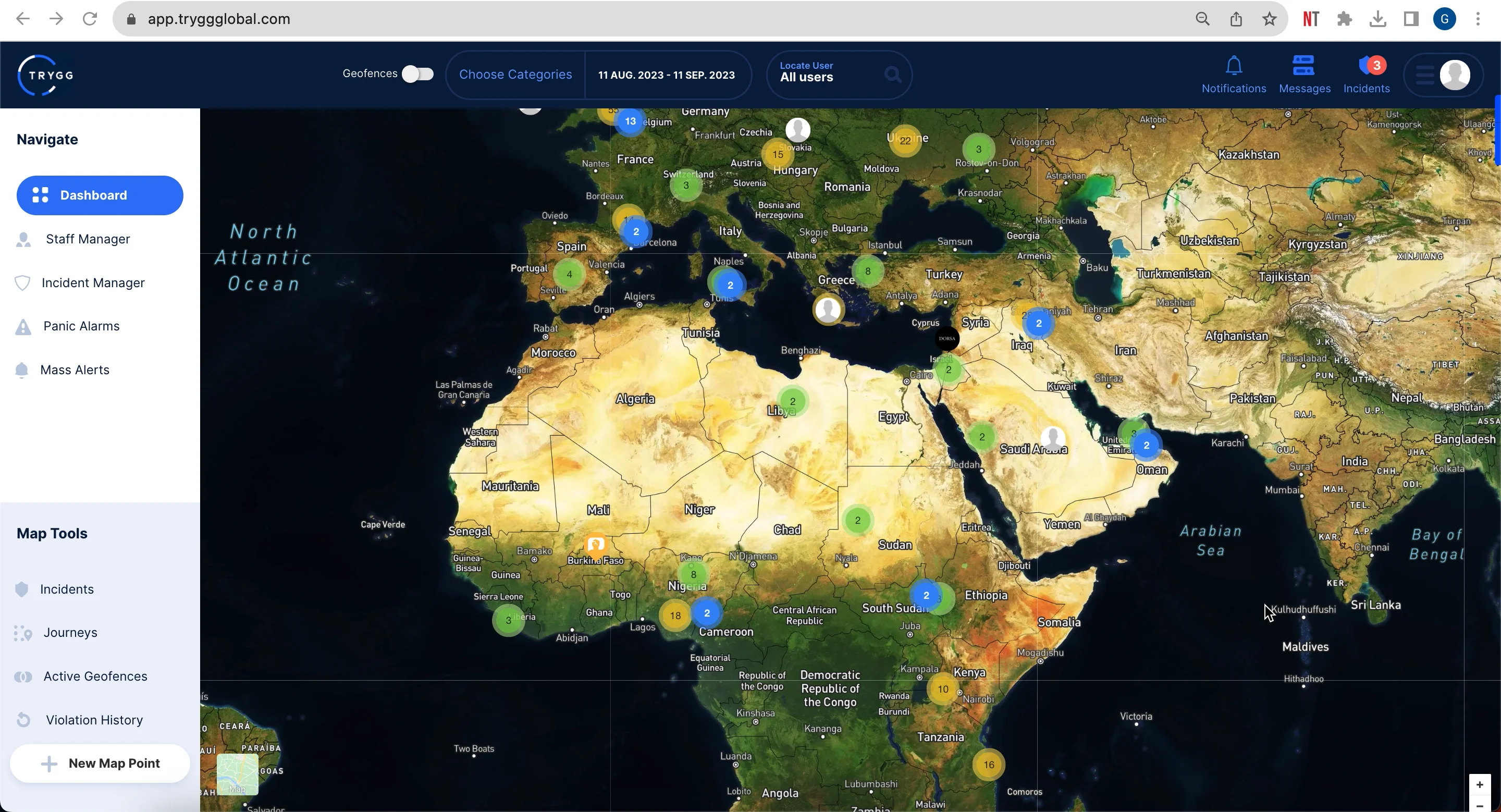Image resolution: width=1501 pixels, height=812 pixels.
Task: Open the date range 11 AUG - 11 SEP picker
Action: pos(667,75)
